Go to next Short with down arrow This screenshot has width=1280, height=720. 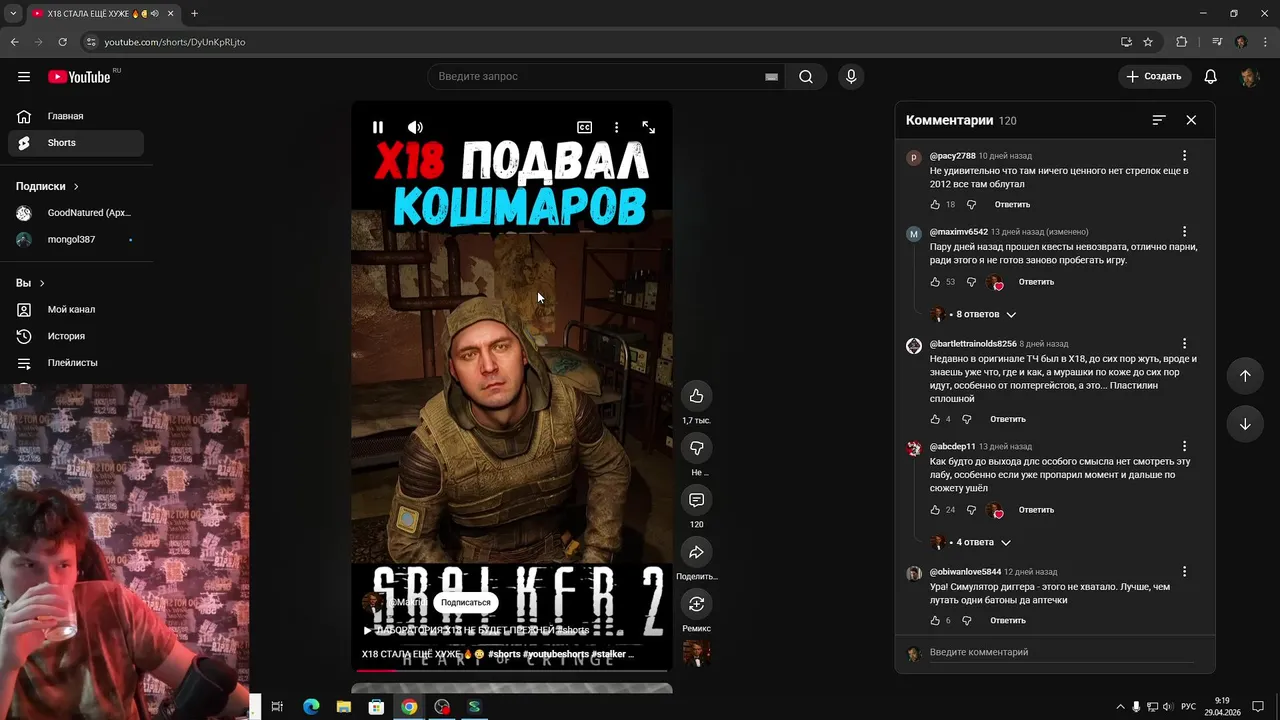point(1245,424)
